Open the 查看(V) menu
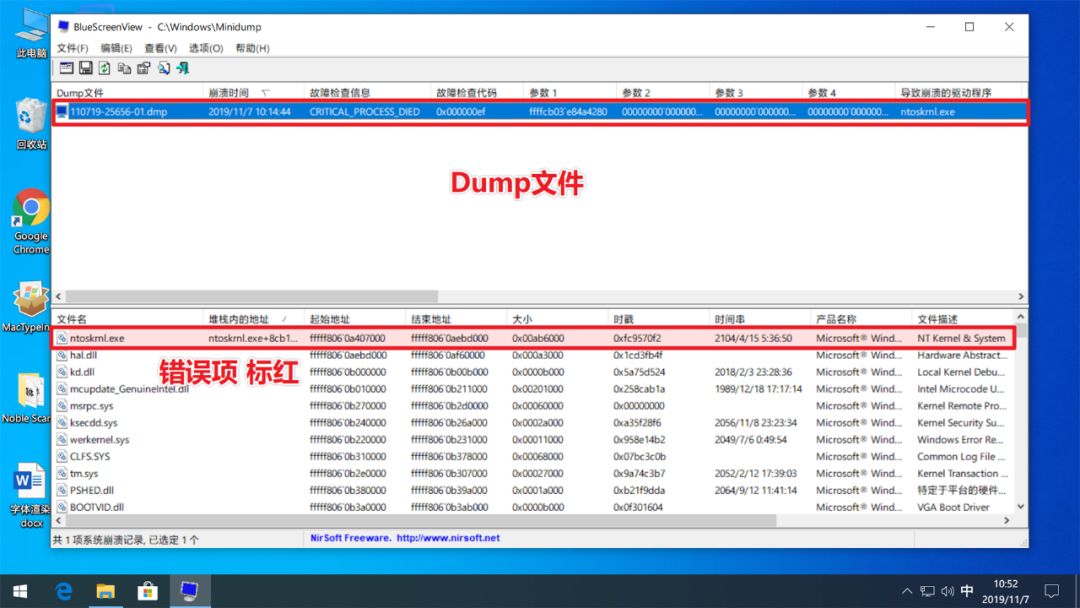The image size is (1080, 608). pyautogui.click(x=160, y=48)
